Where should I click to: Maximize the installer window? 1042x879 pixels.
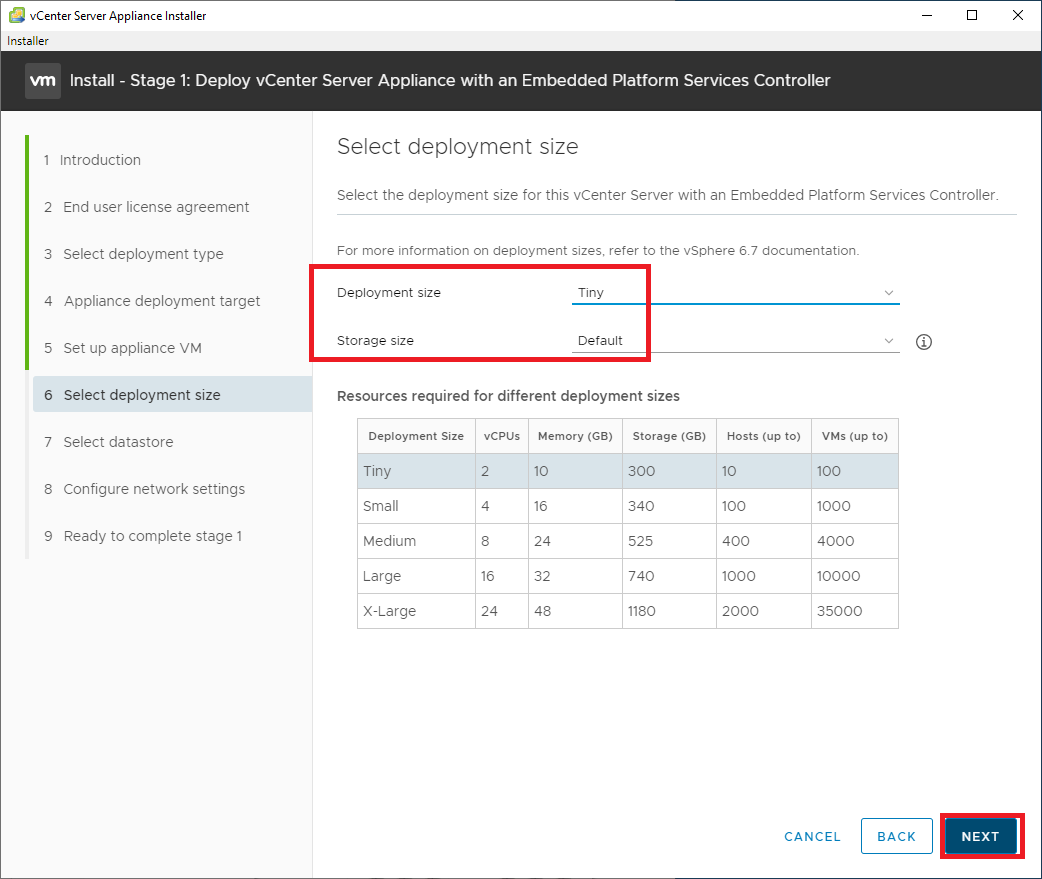tap(972, 16)
